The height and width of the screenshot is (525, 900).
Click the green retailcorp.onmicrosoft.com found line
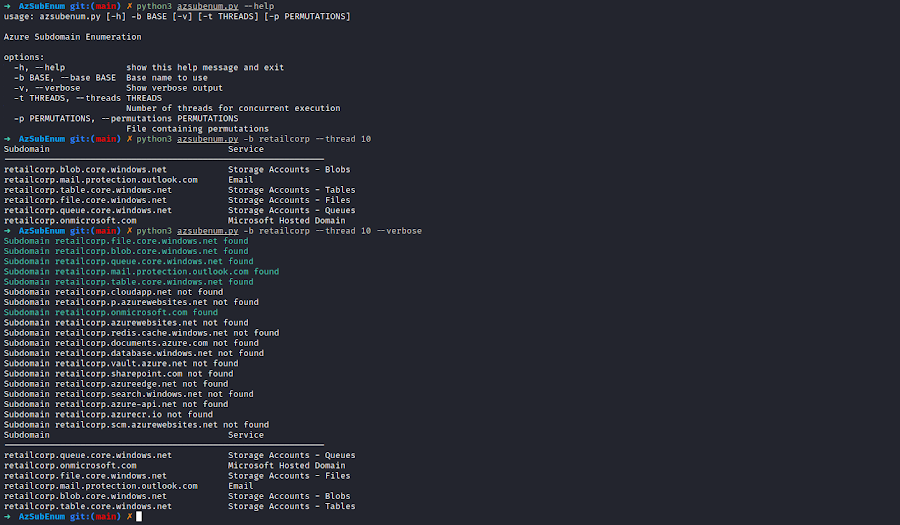pyautogui.click(x=111, y=313)
